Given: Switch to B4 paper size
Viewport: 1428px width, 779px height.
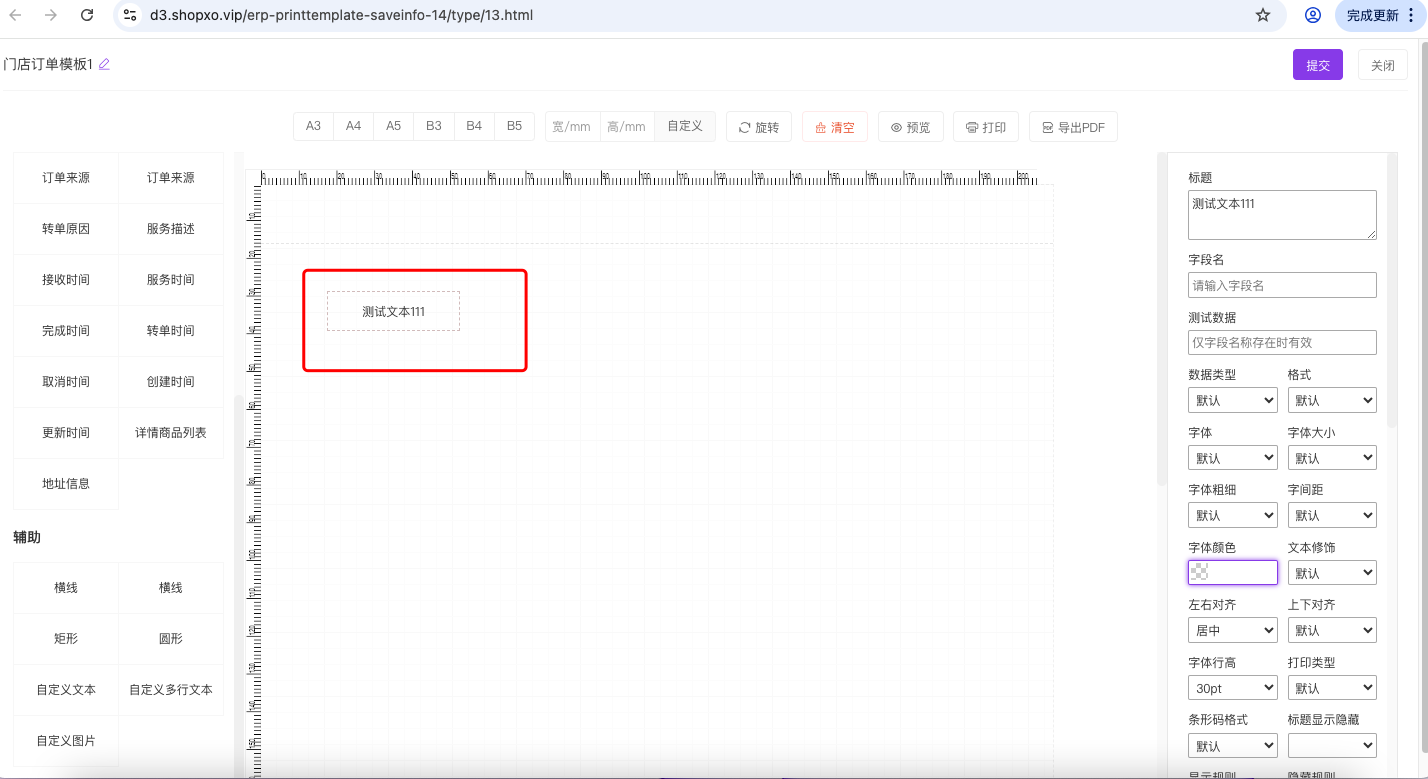Looking at the screenshot, I should pyautogui.click(x=474, y=126).
